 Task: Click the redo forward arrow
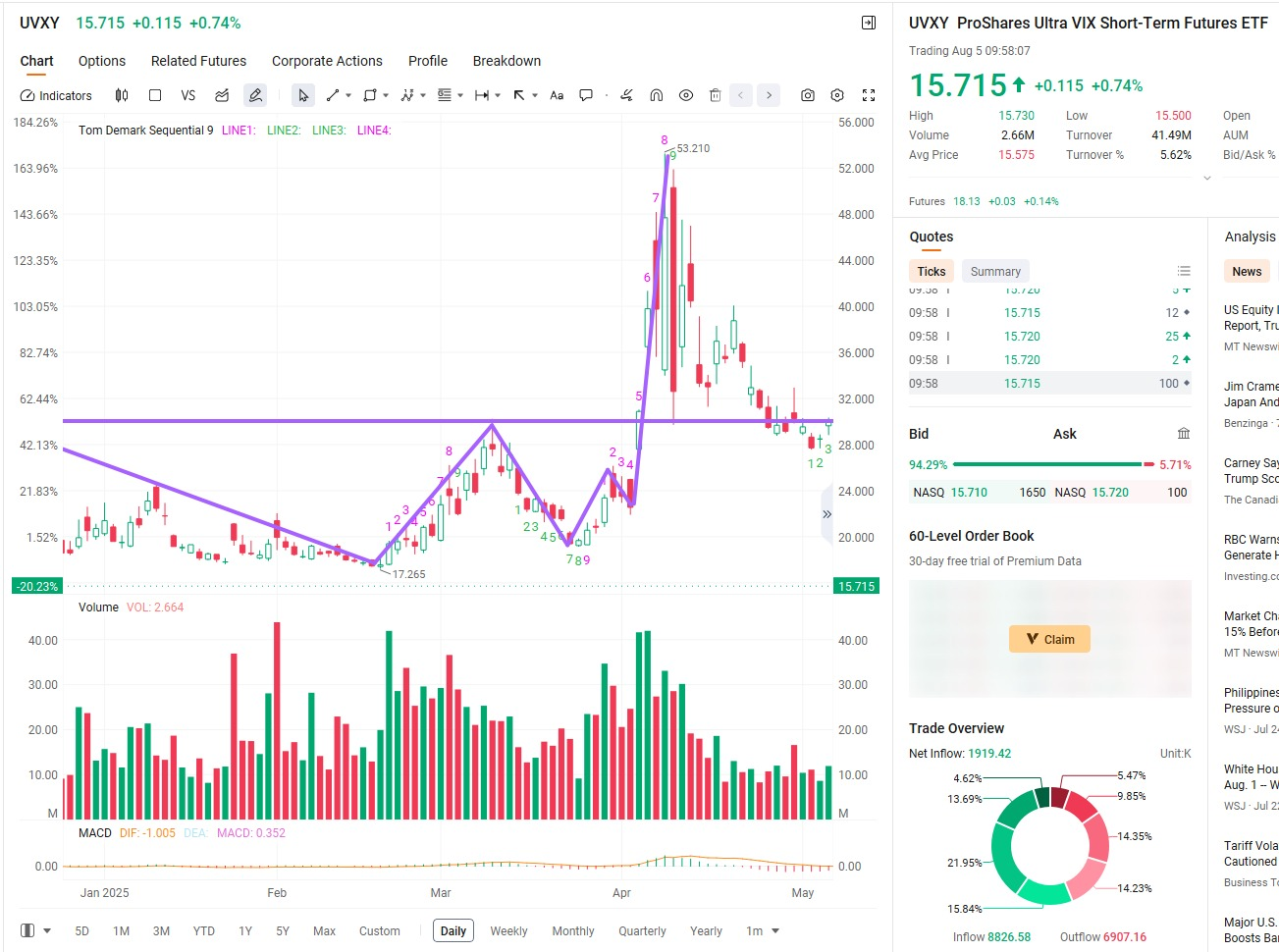[770, 95]
